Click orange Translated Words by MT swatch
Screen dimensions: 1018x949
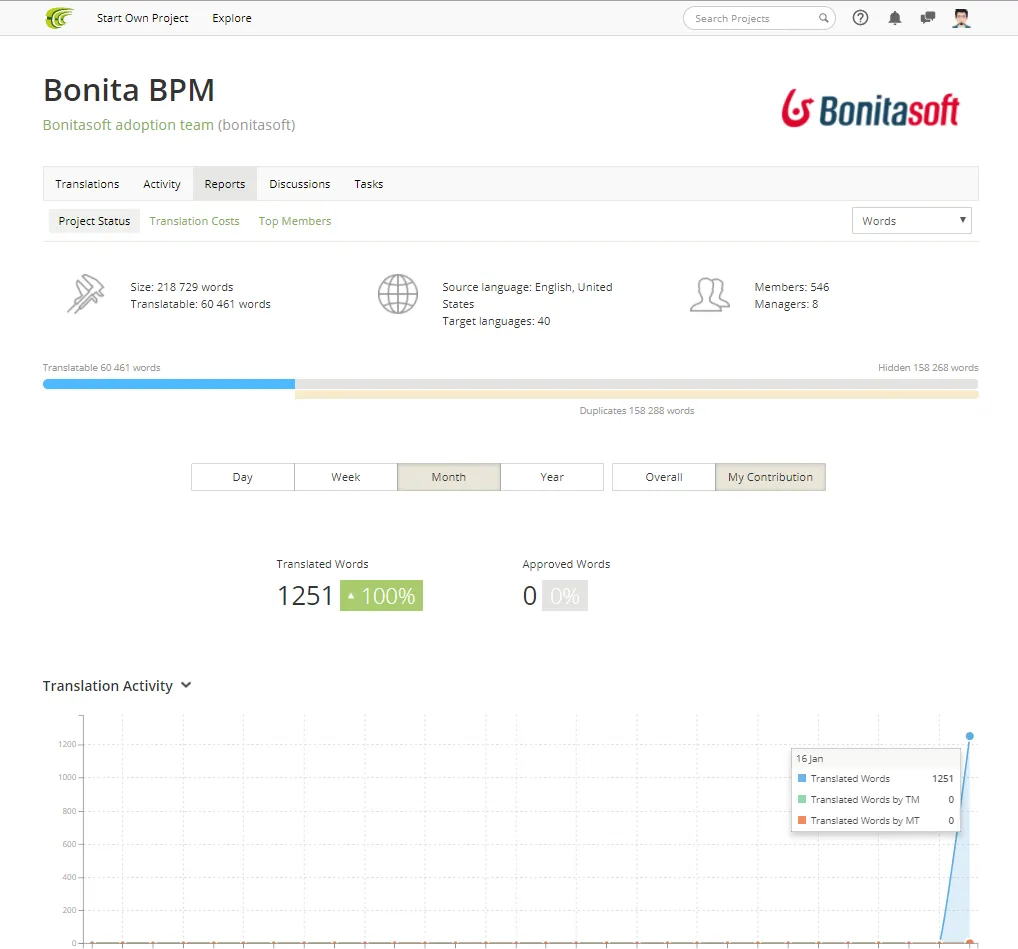tap(802, 820)
